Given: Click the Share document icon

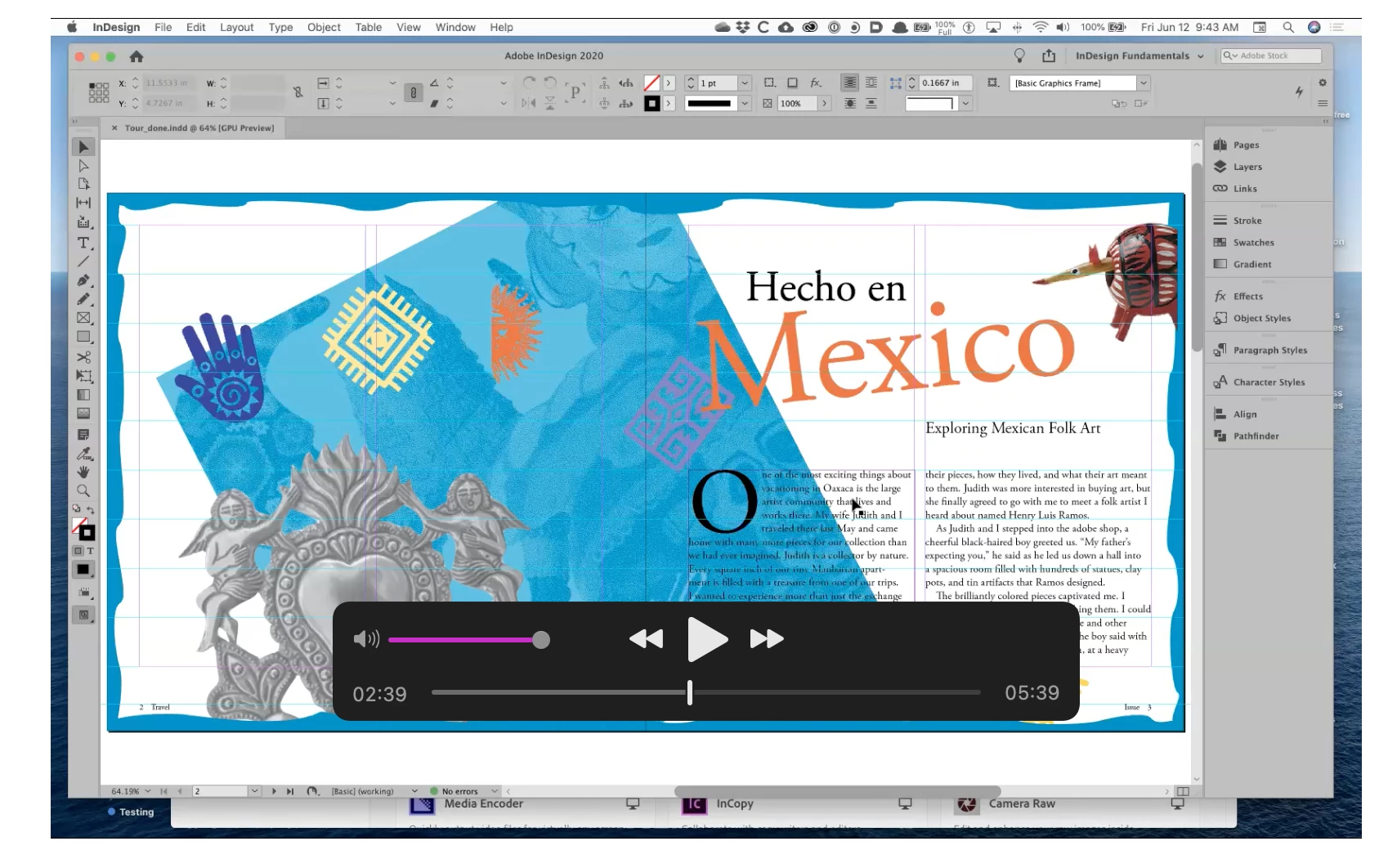Looking at the screenshot, I should pyautogui.click(x=1049, y=56).
